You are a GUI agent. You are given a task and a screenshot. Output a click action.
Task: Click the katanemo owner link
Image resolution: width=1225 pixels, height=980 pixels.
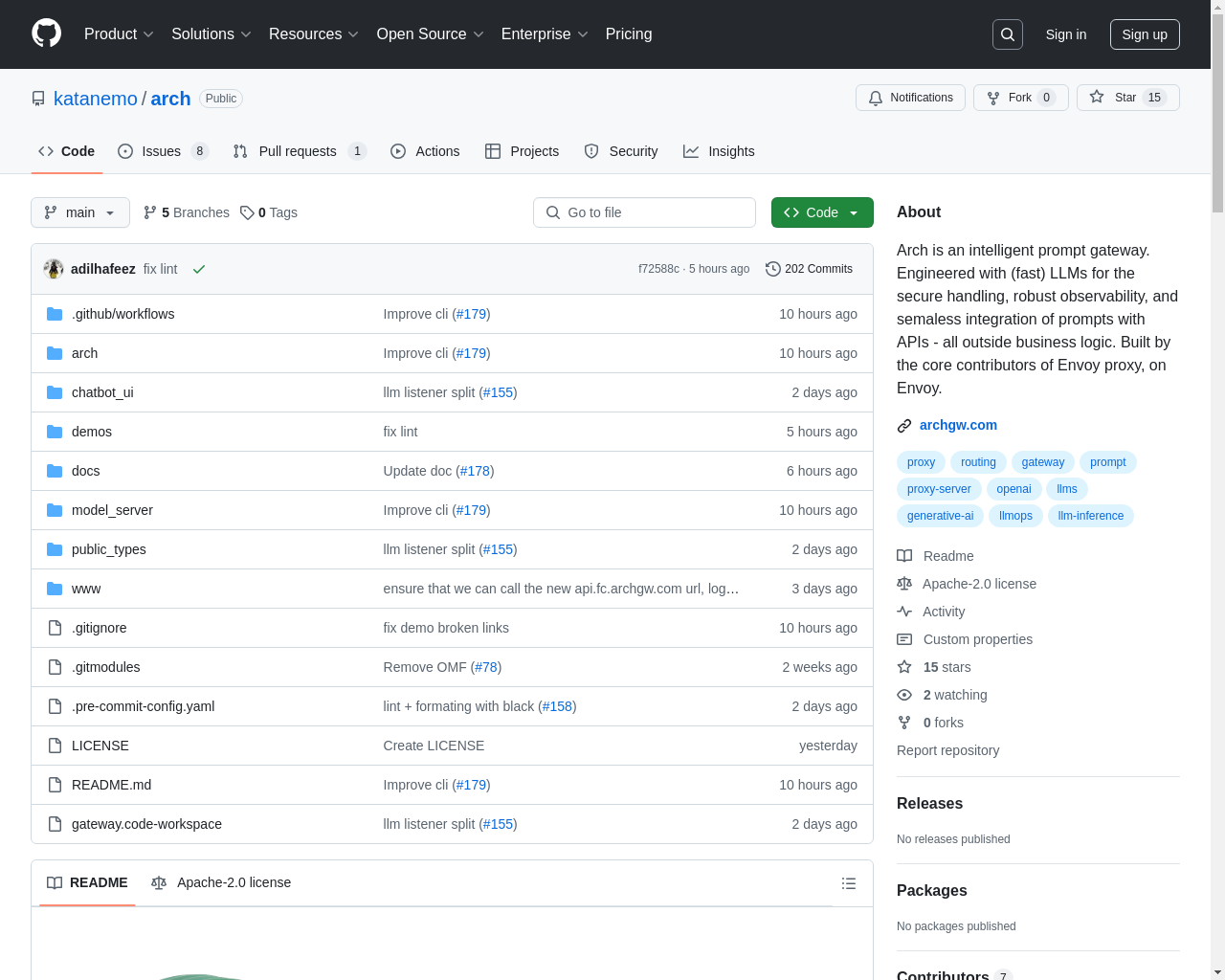[96, 99]
